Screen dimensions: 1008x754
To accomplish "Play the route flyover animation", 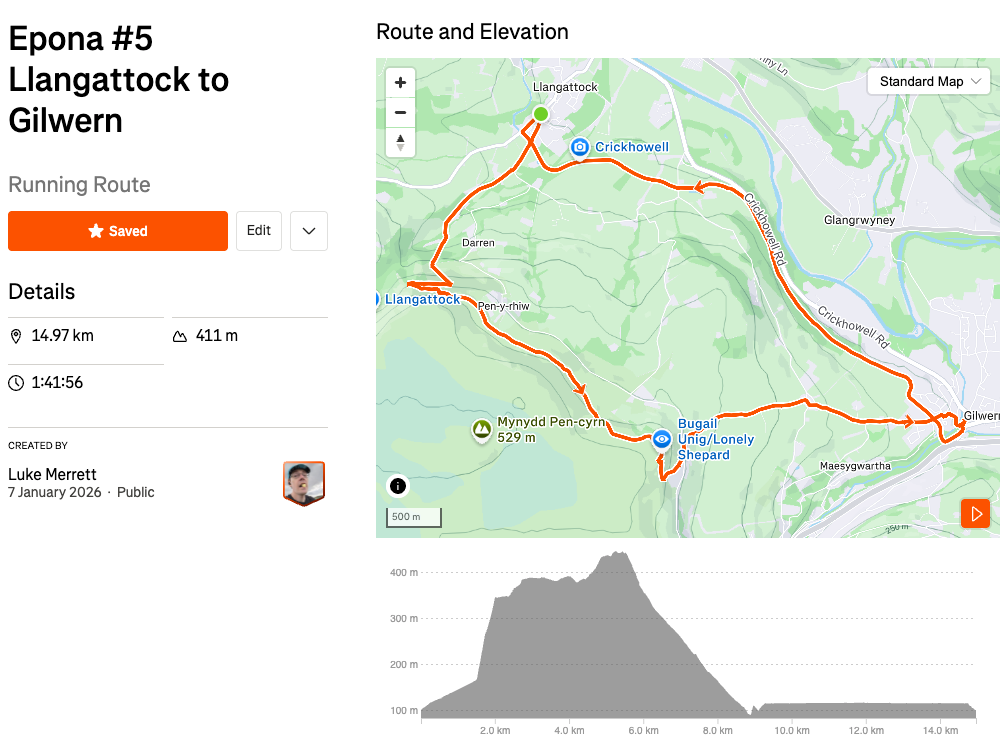I will tap(975, 514).
